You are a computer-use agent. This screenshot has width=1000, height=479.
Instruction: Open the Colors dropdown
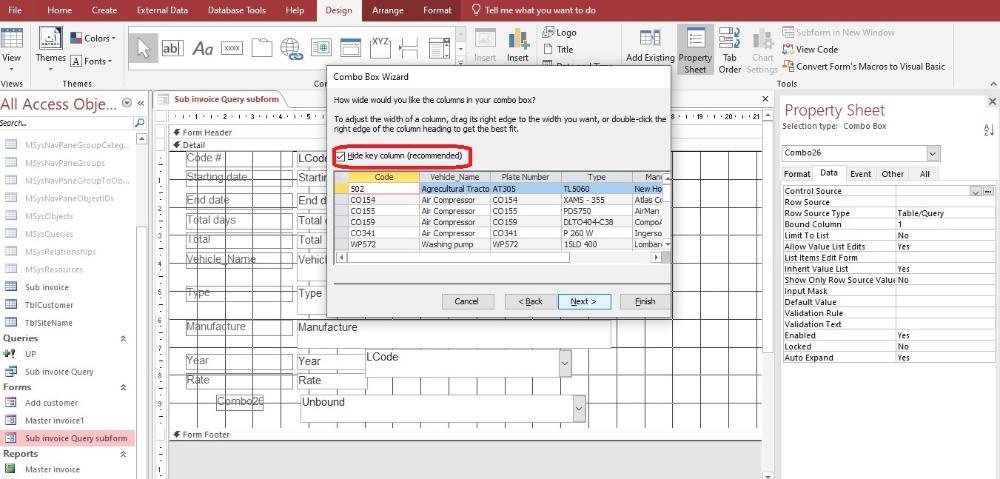pos(93,38)
